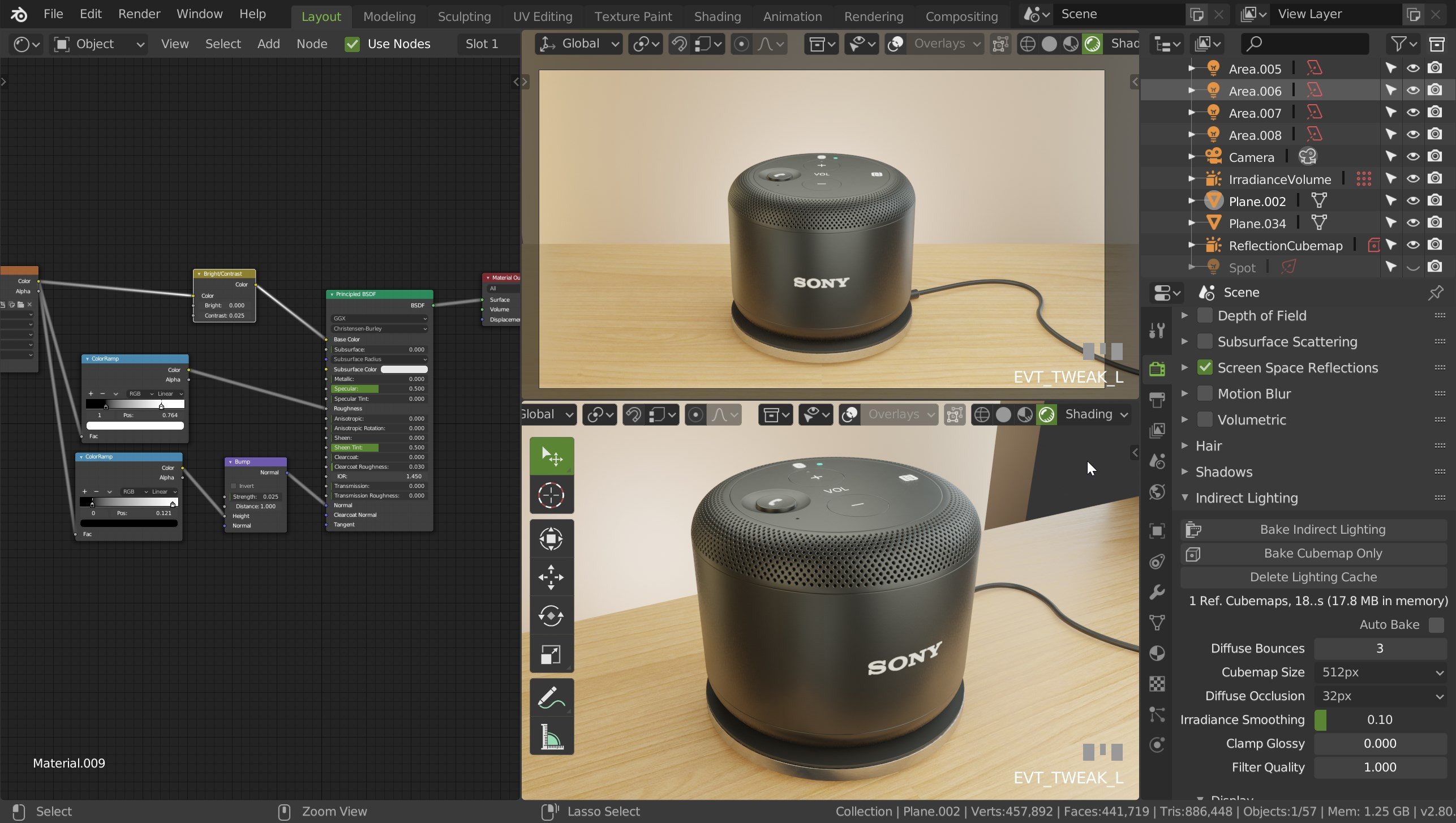Open the Render properties tab
Screen dimensions: 1456x823
tap(1157, 368)
